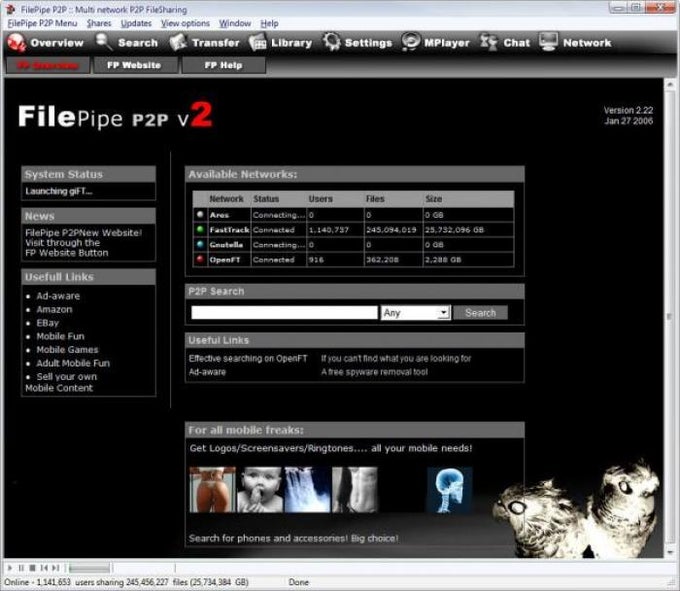Click the FastTrack green status indicator
Screen dimensions: 680x591
click(x=200, y=229)
